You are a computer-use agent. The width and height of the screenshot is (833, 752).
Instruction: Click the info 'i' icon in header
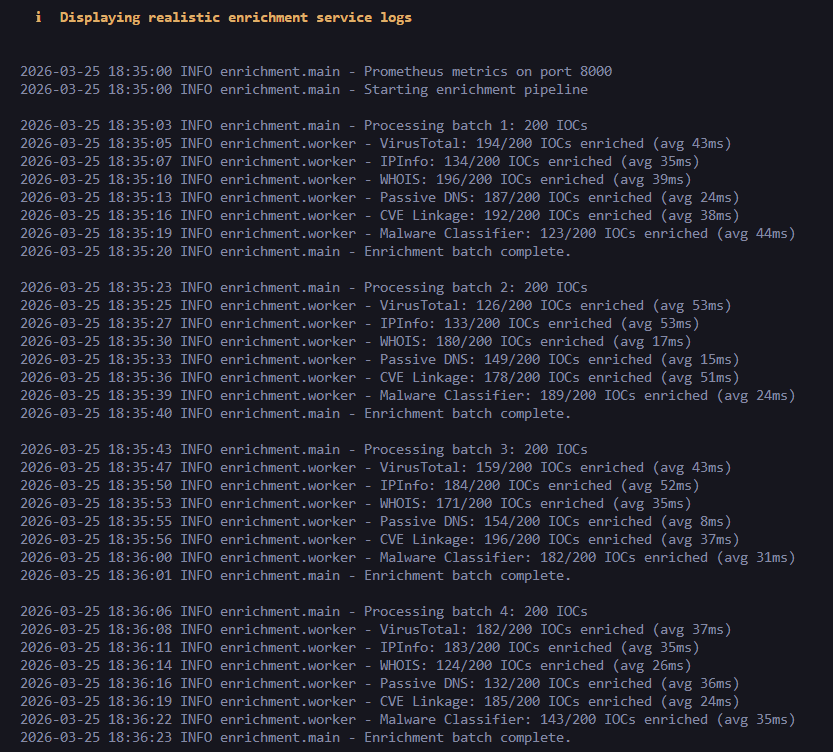(38, 18)
